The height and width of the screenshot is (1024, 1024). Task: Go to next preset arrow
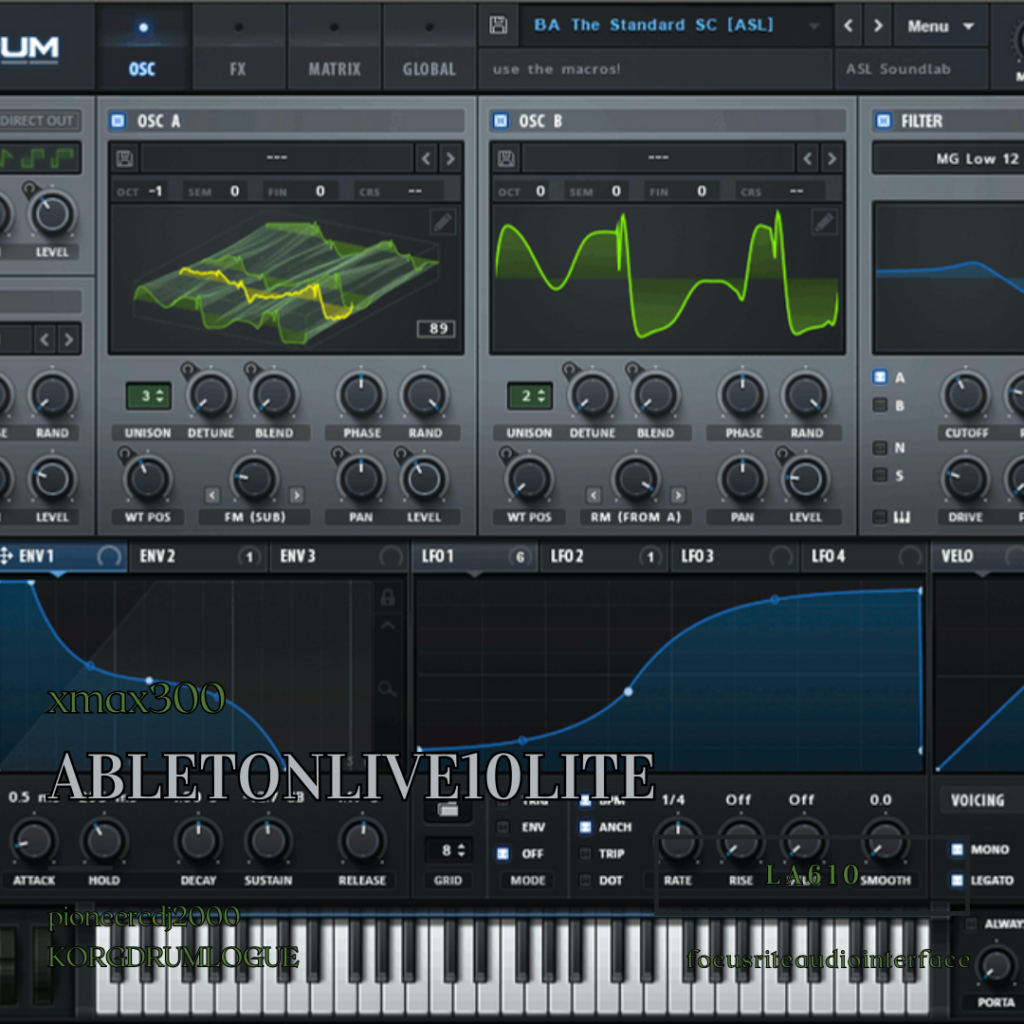pyautogui.click(x=878, y=25)
